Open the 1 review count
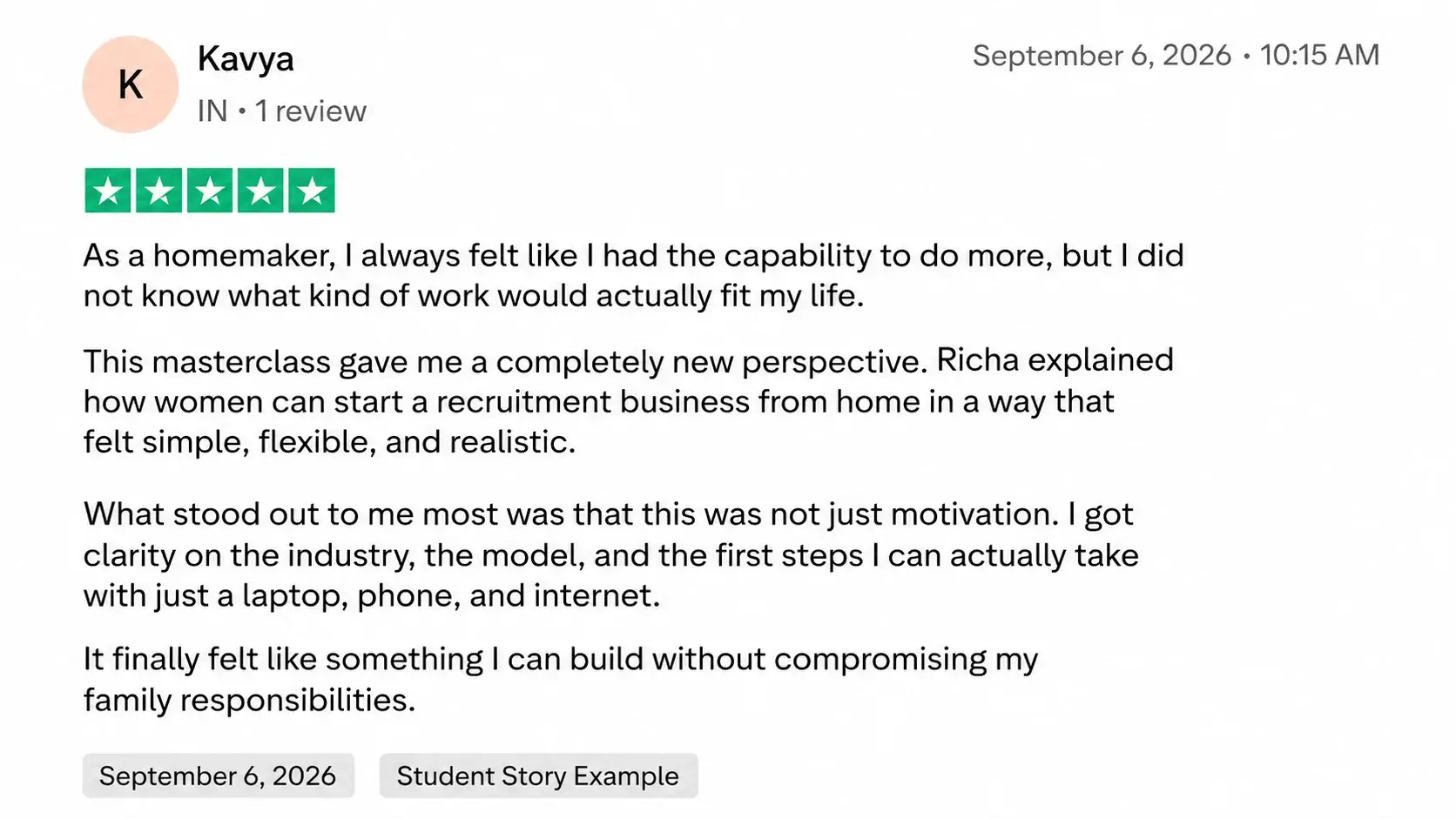The image size is (1456, 819). coord(311,111)
